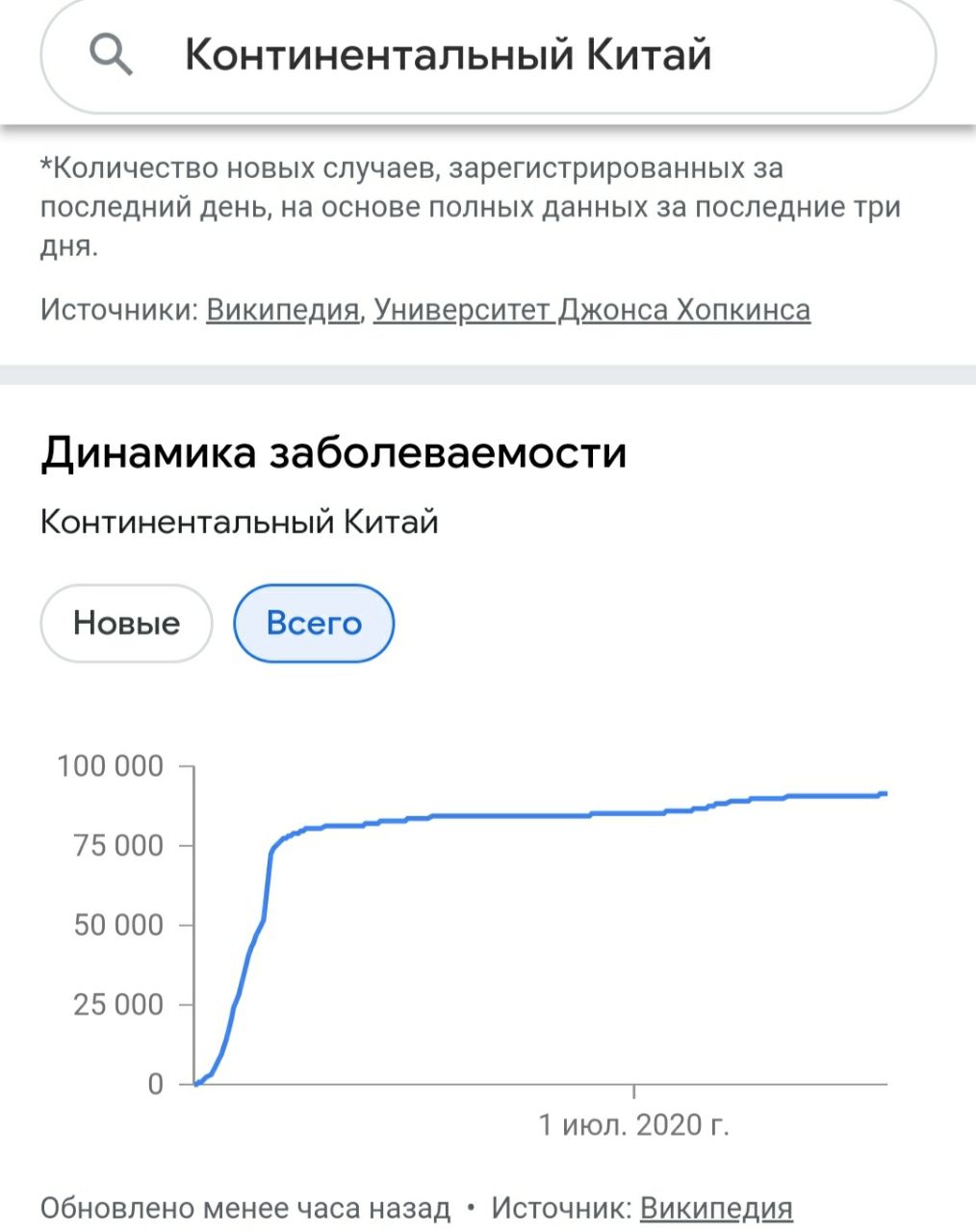This screenshot has width=976, height=1232.
Task: Click the 75 000 y-axis label
Action: point(117,846)
